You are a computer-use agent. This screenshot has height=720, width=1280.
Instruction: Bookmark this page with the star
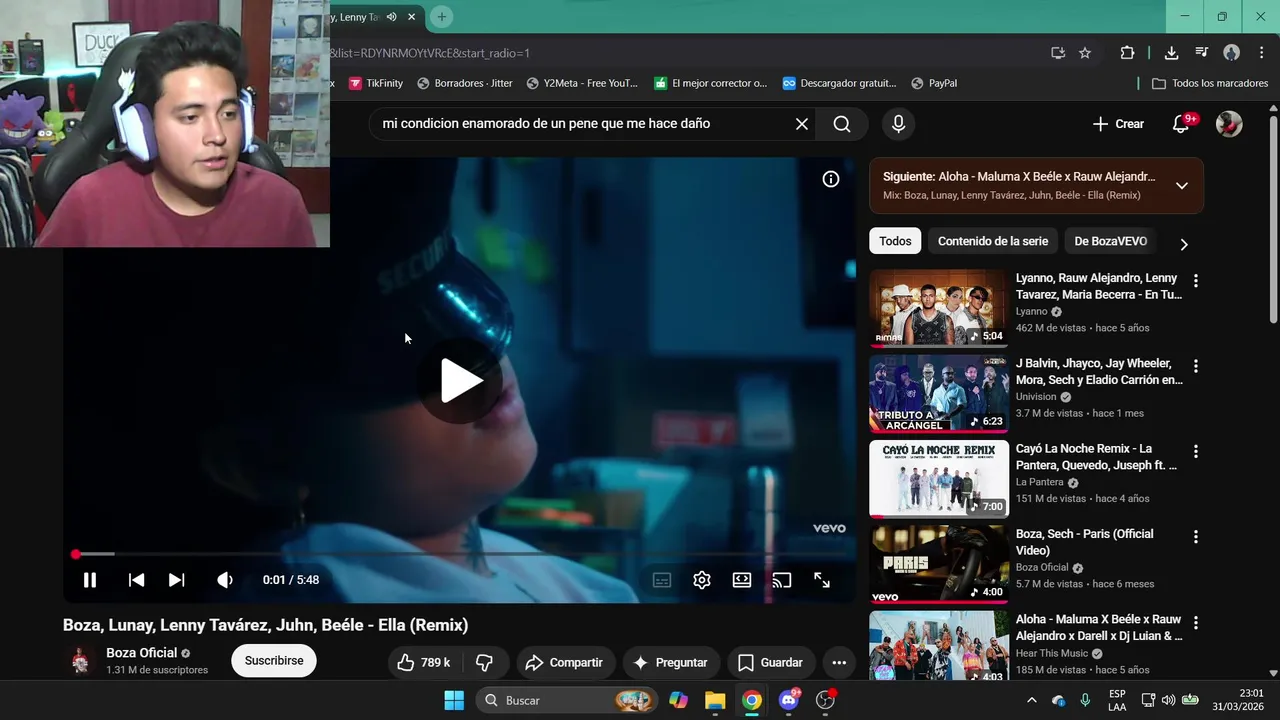[x=1085, y=53]
